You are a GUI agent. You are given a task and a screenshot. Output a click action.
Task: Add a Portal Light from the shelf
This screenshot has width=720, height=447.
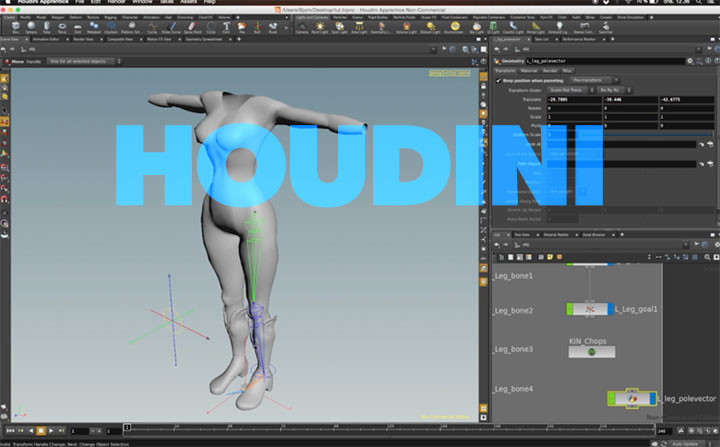[x=536, y=28]
